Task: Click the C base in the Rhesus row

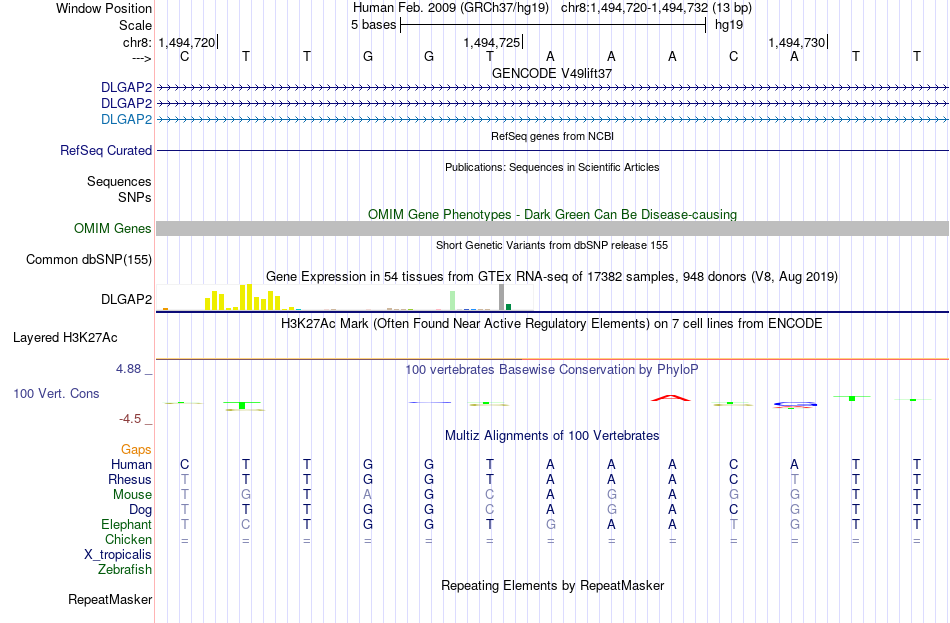Action: pyautogui.click(x=733, y=479)
